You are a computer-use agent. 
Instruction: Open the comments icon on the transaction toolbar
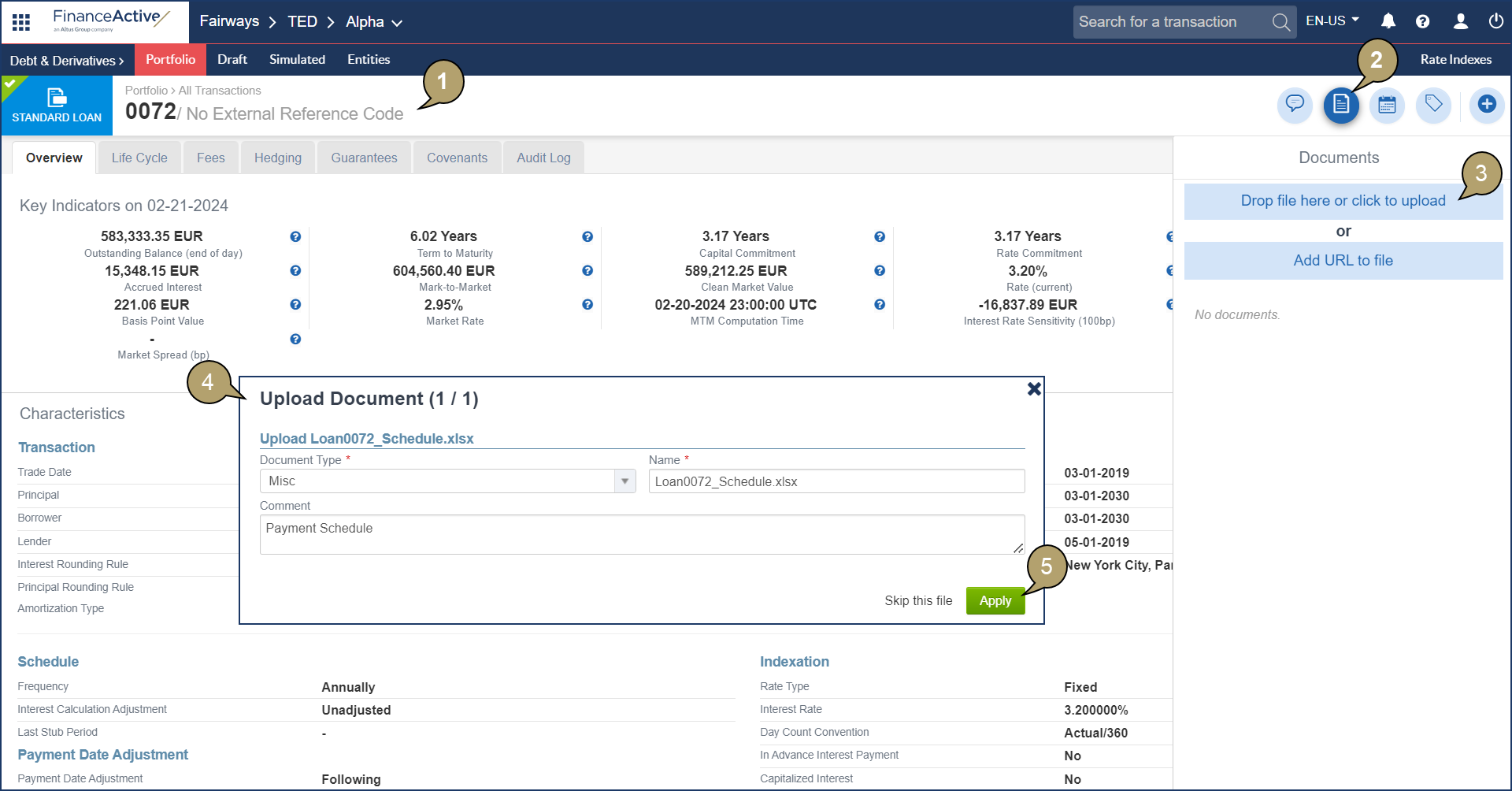click(1295, 105)
